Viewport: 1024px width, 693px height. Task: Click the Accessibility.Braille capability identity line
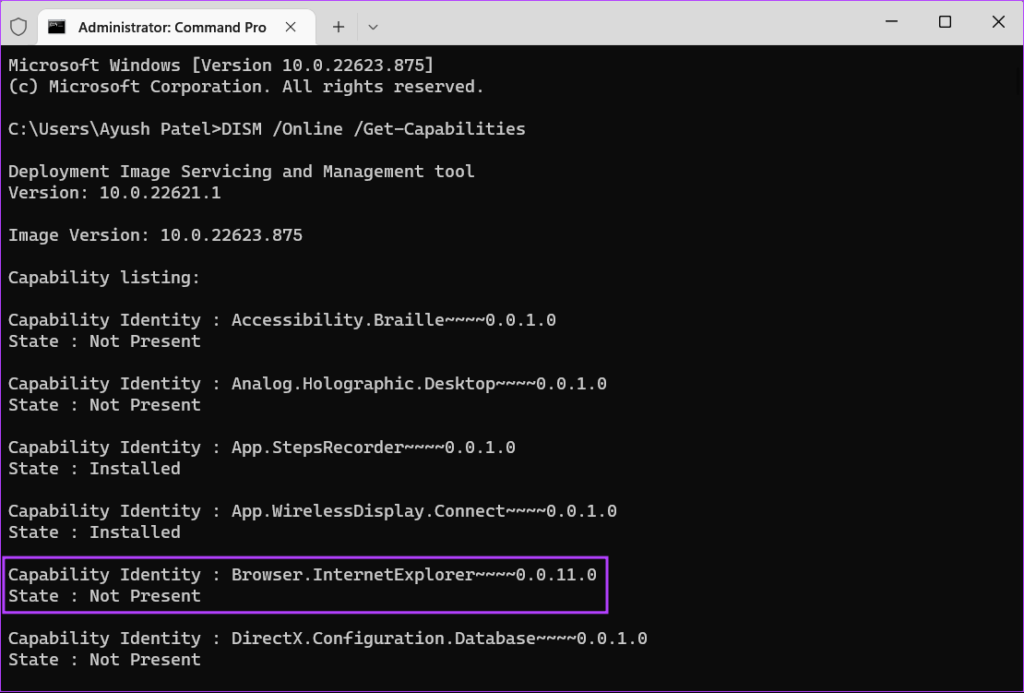click(x=282, y=320)
